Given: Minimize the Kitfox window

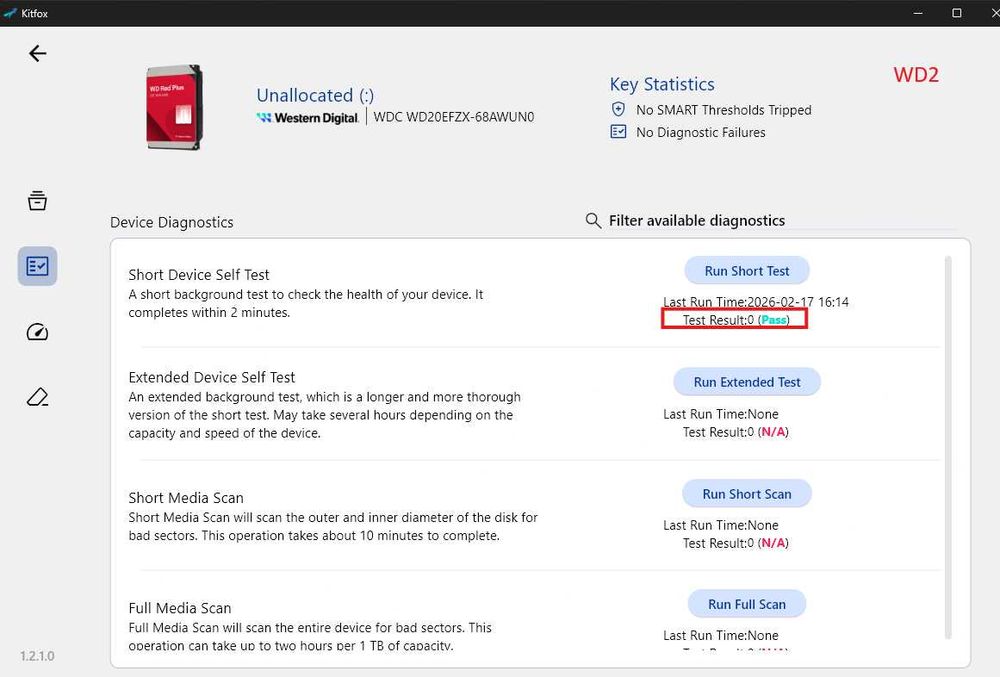Looking at the screenshot, I should 918,13.
